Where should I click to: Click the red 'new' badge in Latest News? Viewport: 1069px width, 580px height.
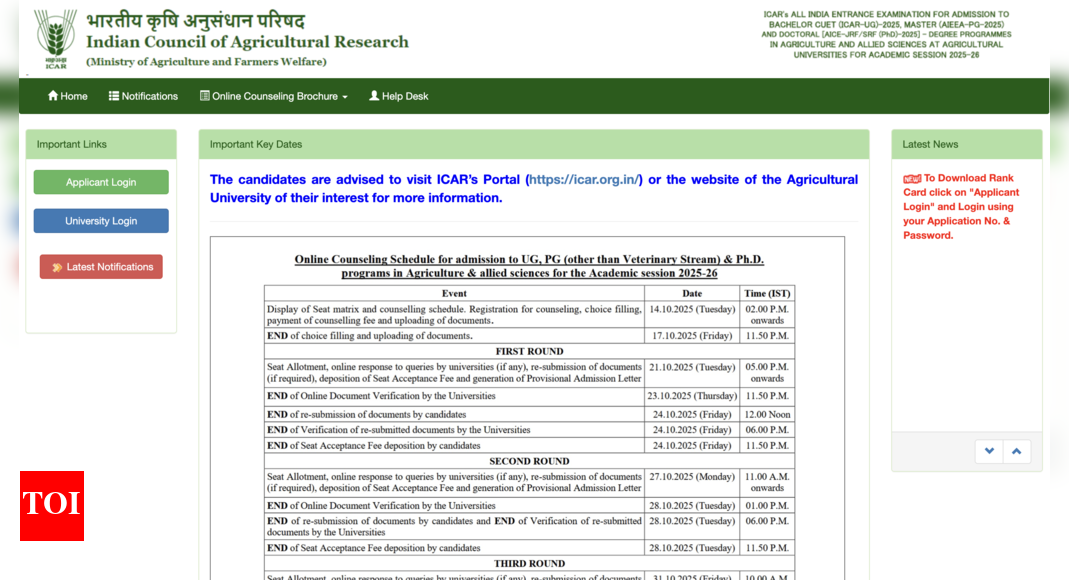(x=912, y=179)
